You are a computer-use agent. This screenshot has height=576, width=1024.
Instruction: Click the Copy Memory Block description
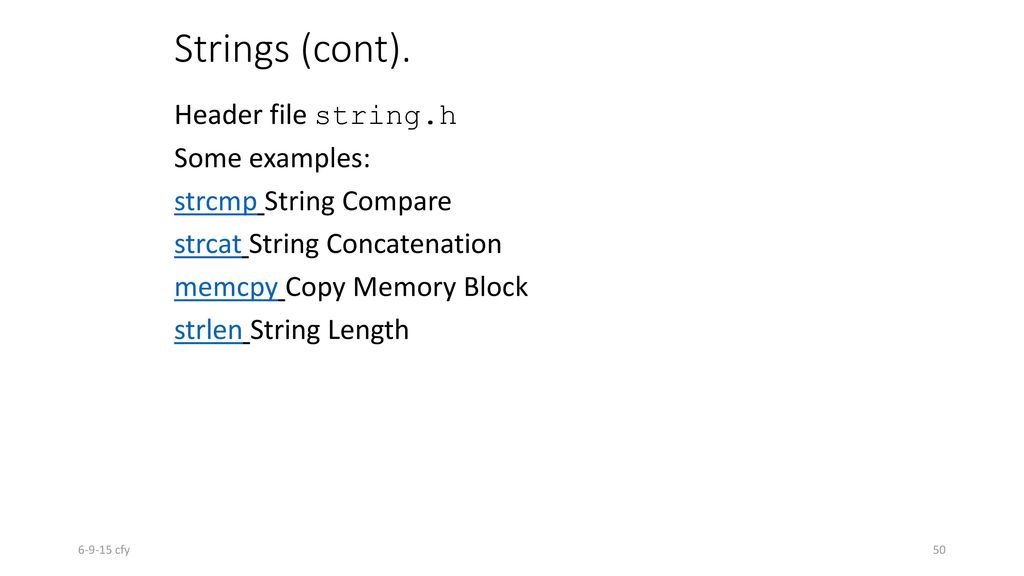tap(406, 288)
